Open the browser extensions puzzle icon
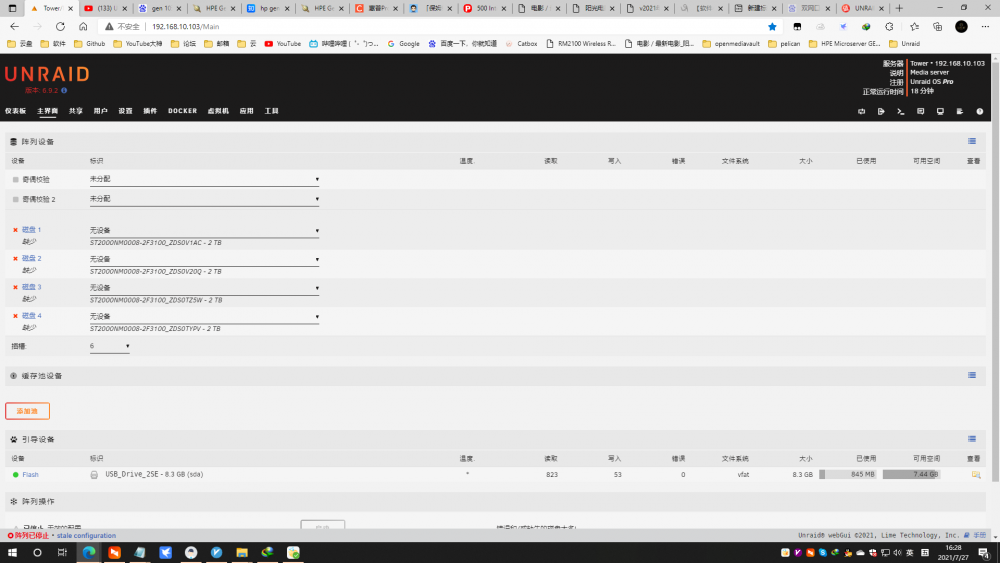This screenshot has height=563, width=1000. [889, 27]
